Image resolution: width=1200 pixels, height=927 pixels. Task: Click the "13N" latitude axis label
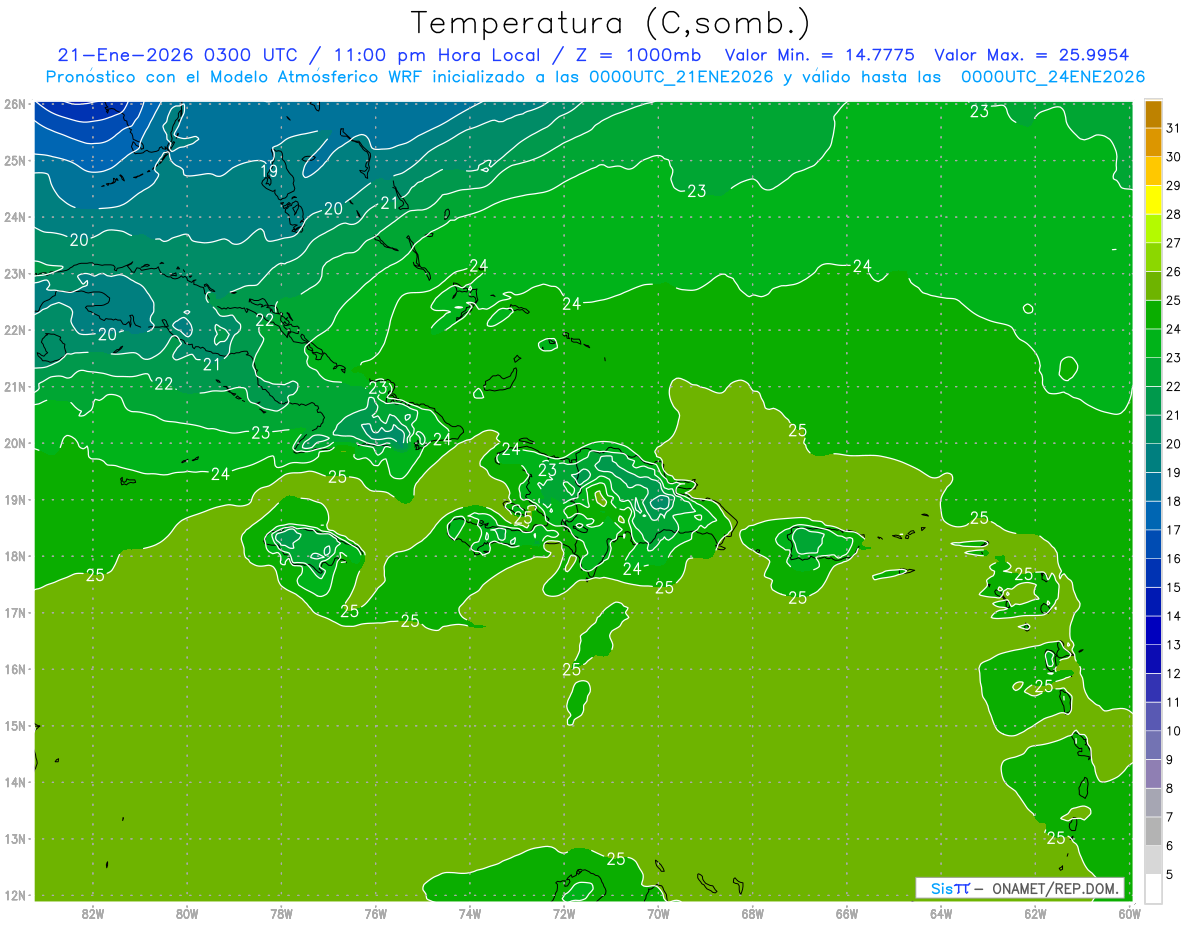tap(14, 839)
